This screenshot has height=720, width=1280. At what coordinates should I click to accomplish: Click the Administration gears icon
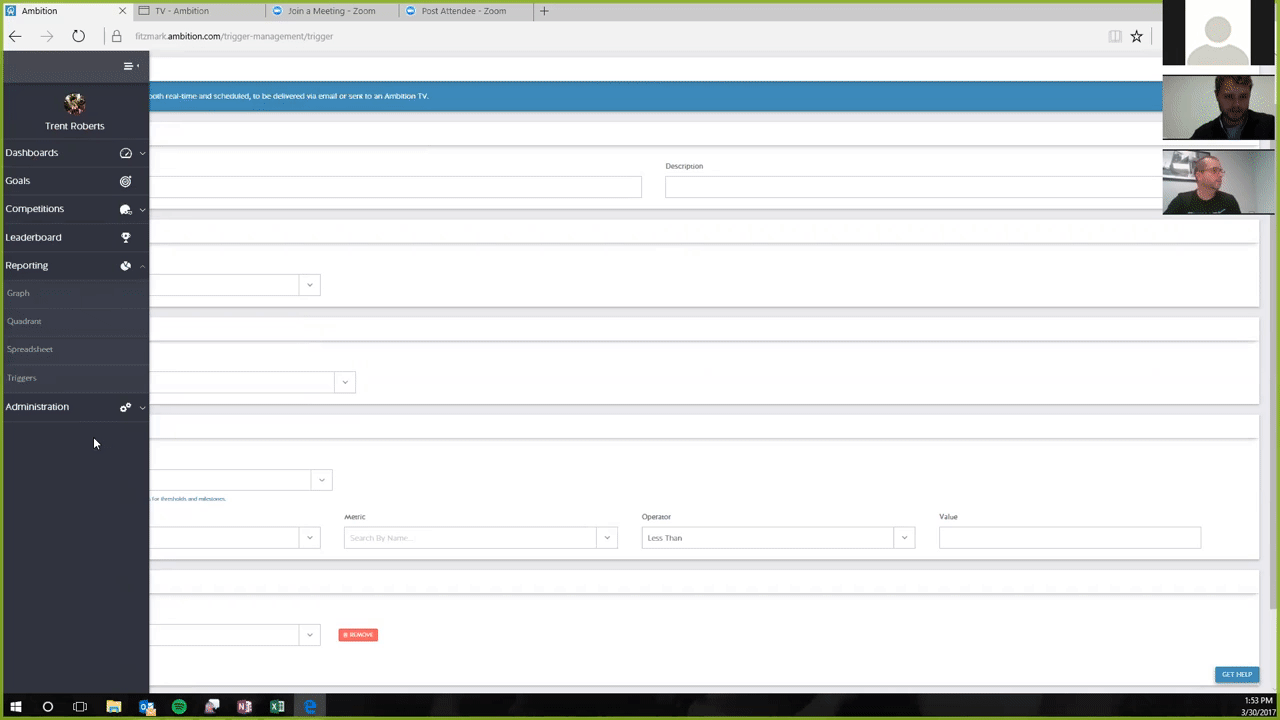pos(126,407)
